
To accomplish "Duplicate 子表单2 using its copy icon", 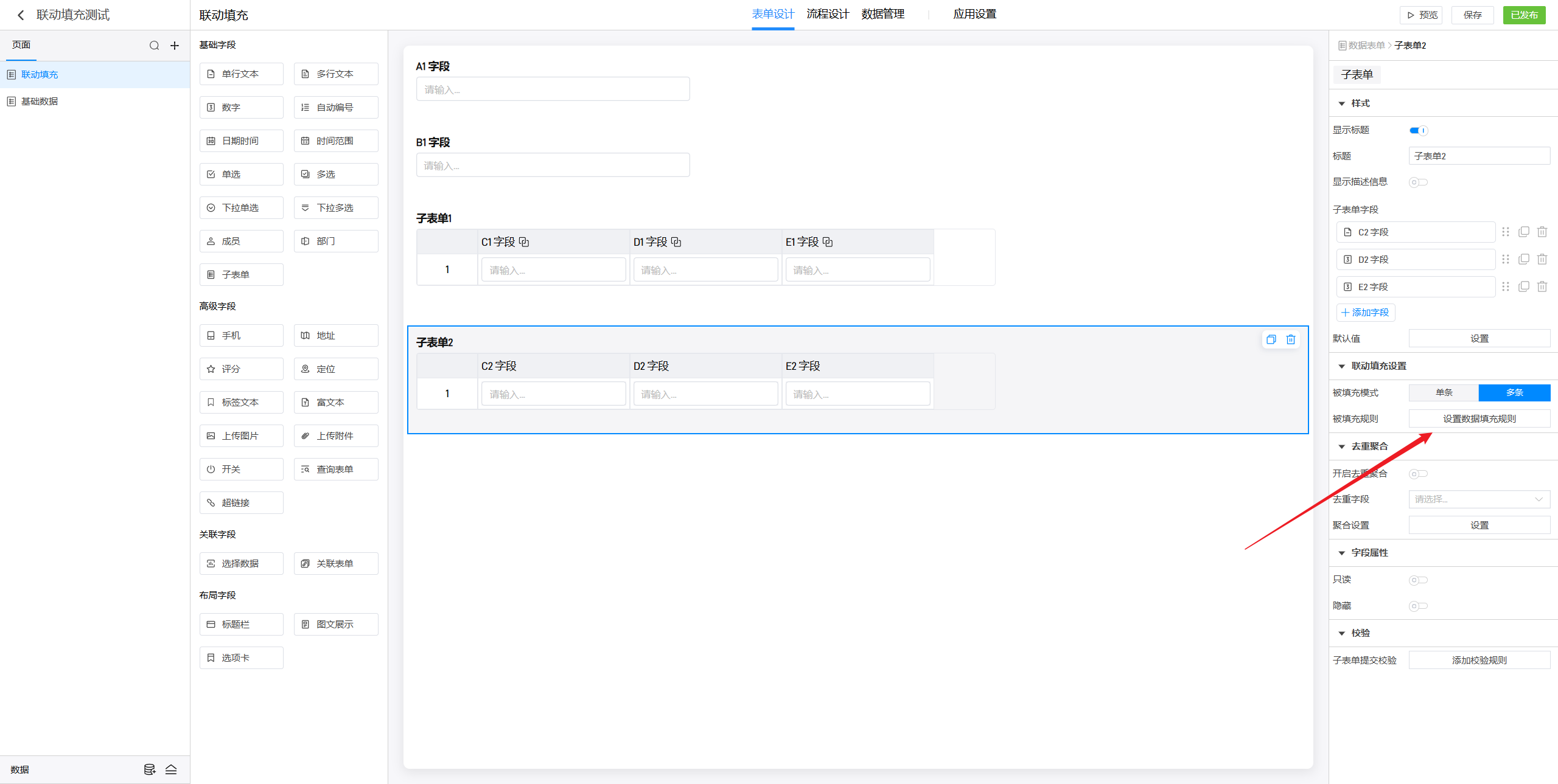I will coord(1271,339).
